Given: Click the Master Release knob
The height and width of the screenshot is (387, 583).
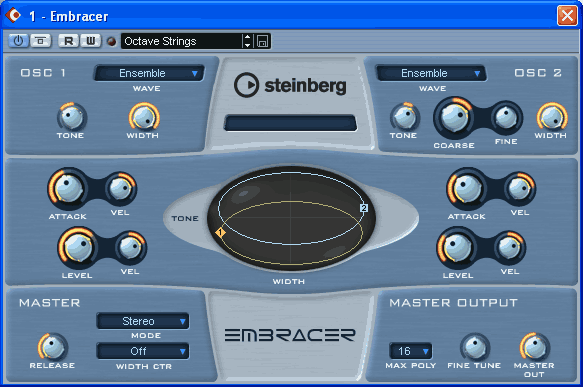Looking at the screenshot, I should tap(52, 347).
